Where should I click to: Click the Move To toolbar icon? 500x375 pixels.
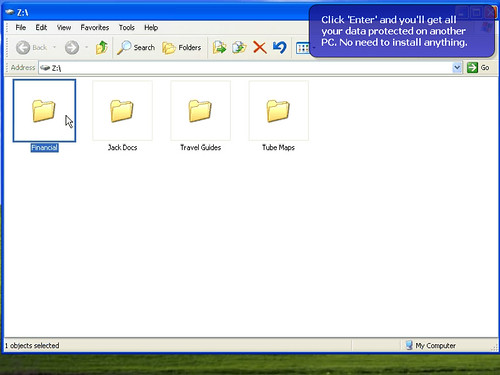(x=219, y=48)
